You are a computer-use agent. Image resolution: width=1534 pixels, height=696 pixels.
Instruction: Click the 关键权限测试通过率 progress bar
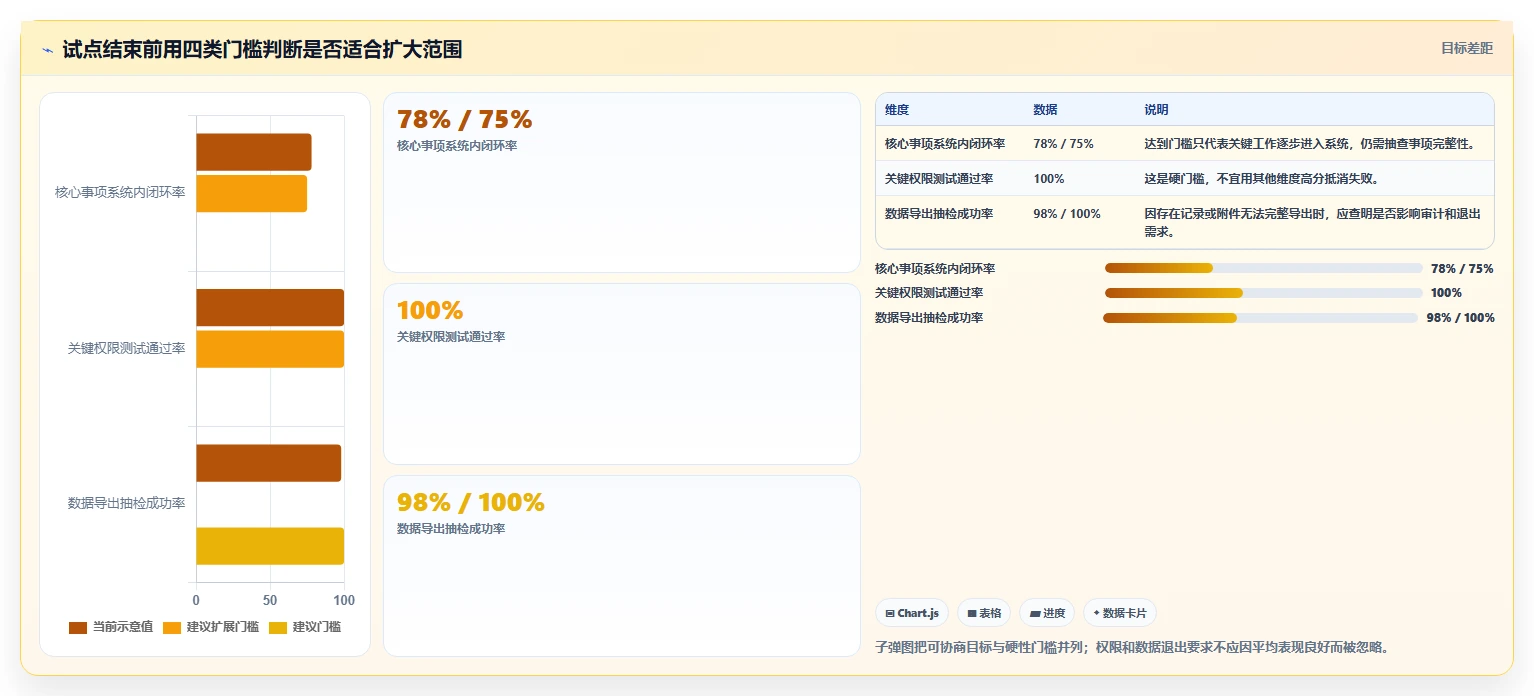1263,293
